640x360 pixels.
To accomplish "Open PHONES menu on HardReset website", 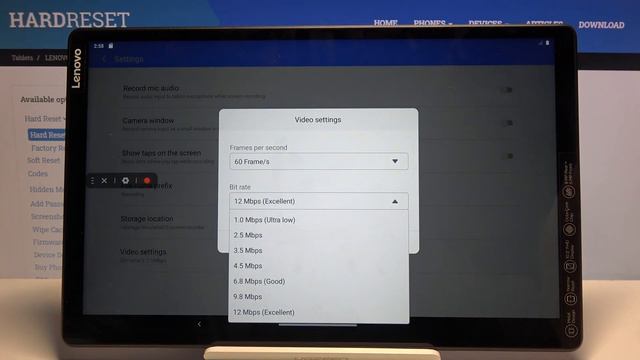I will (433, 23).
